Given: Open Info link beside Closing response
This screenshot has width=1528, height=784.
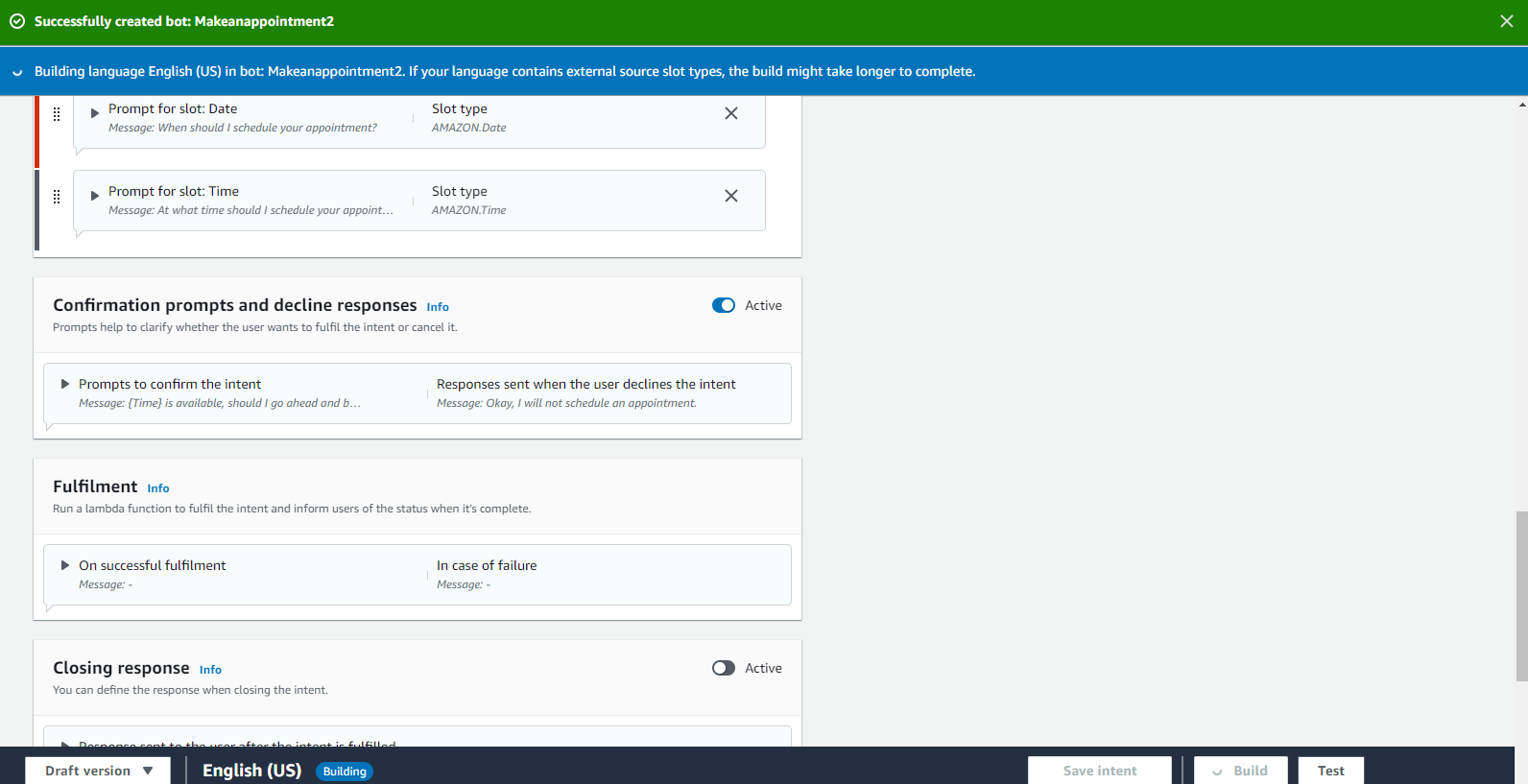Looking at the screenshot, I should click(210, 670).
